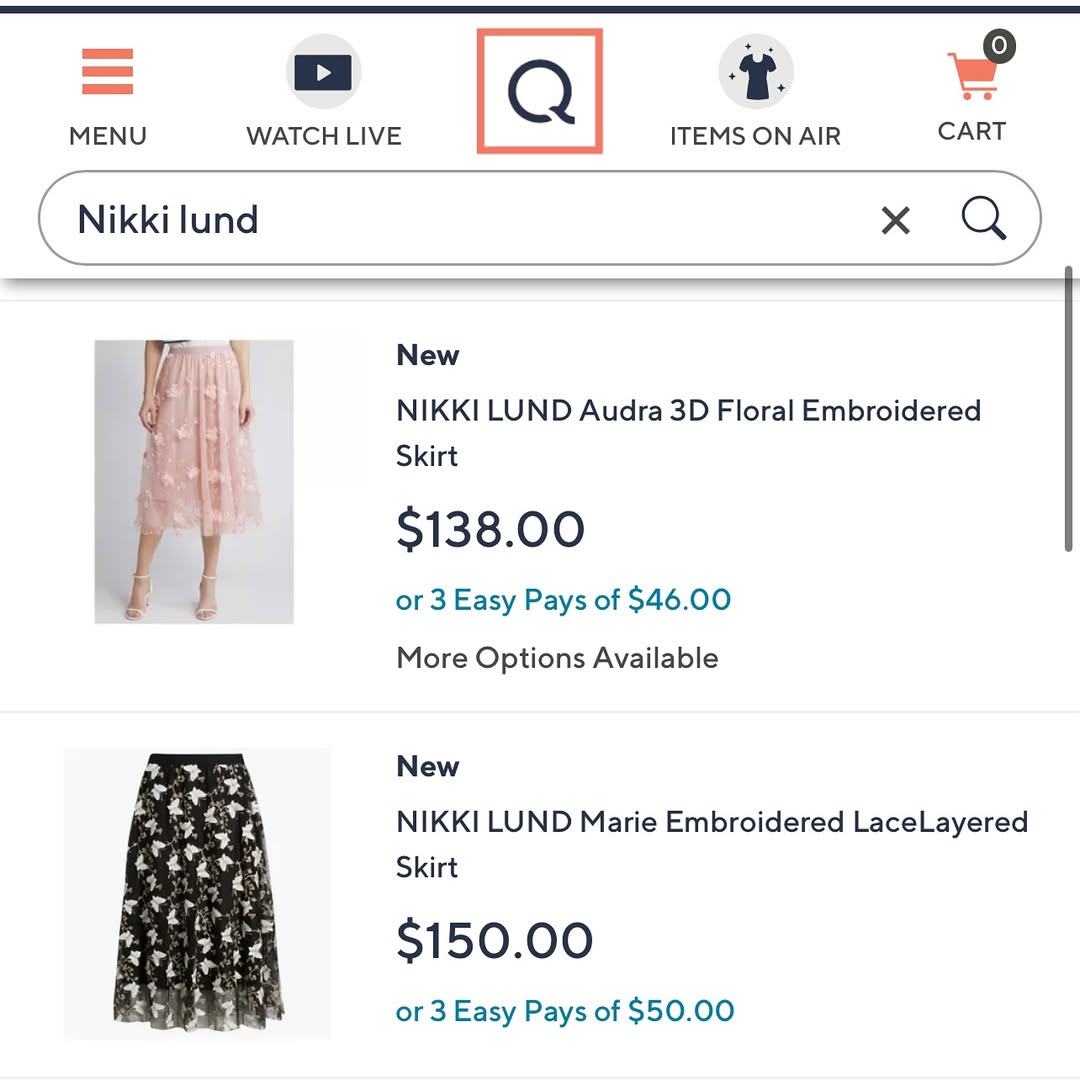Clear search text with the X icon
Screen dimensions: 1080x1080
[x=895, y=220]
